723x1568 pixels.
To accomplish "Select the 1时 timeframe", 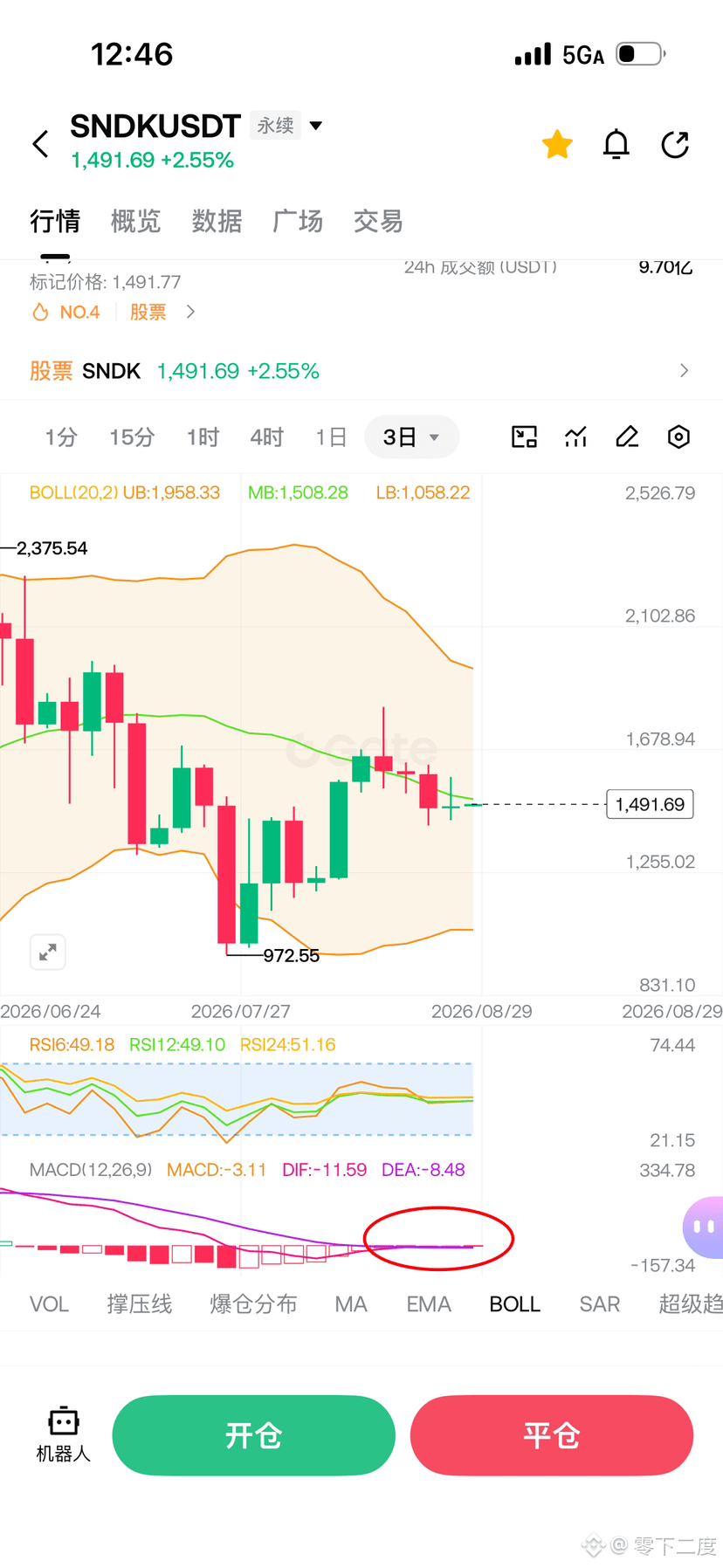I will (x=203, y=437).
